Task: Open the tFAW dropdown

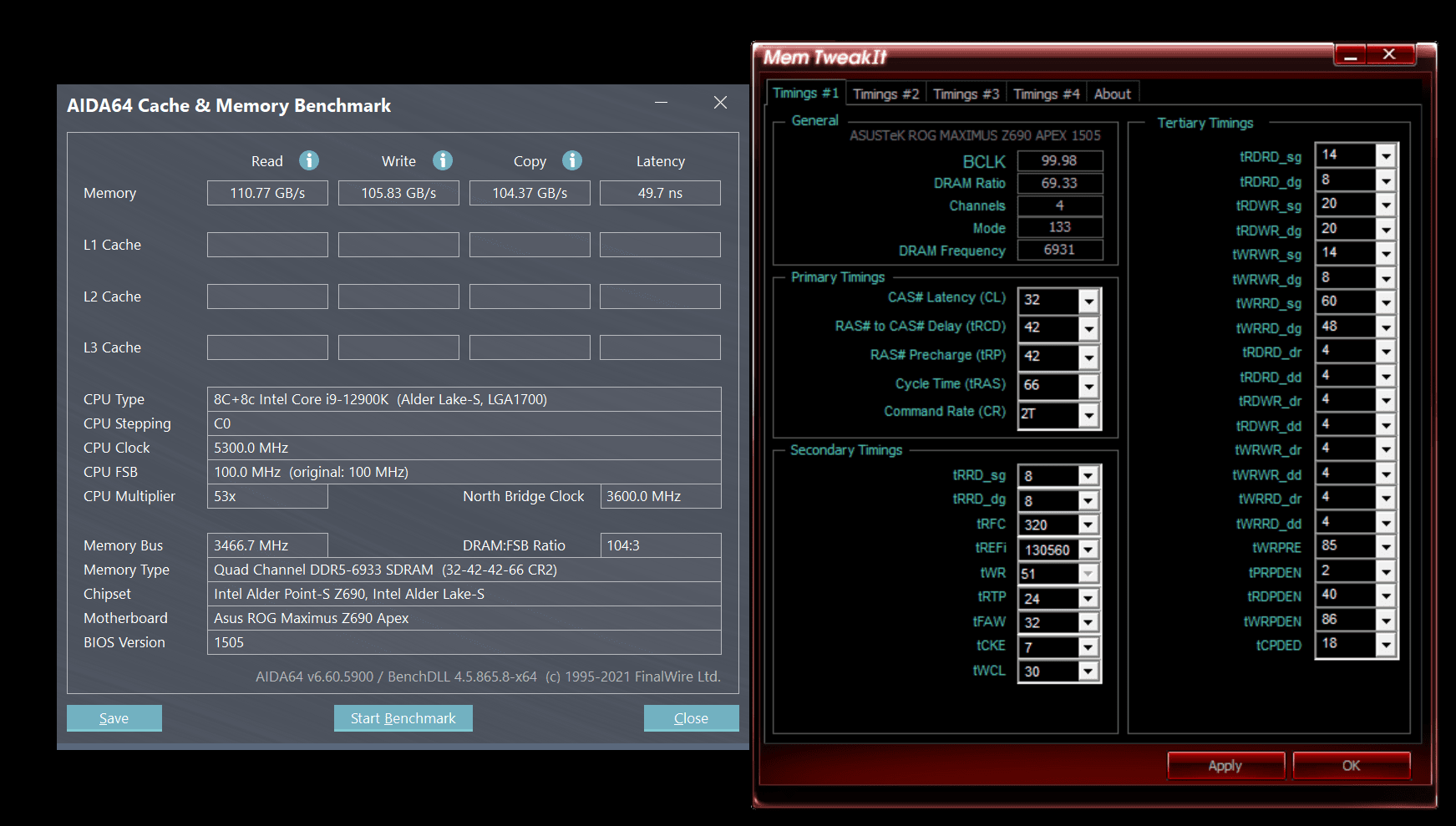Action: point(1088,622)
